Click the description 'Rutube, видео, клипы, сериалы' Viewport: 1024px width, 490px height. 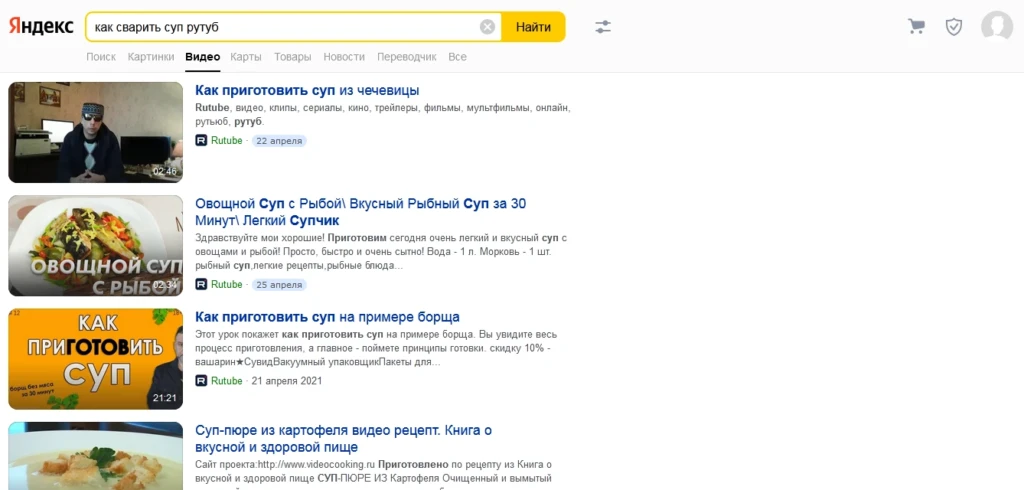pyautogui.click(x=383, y=114)
